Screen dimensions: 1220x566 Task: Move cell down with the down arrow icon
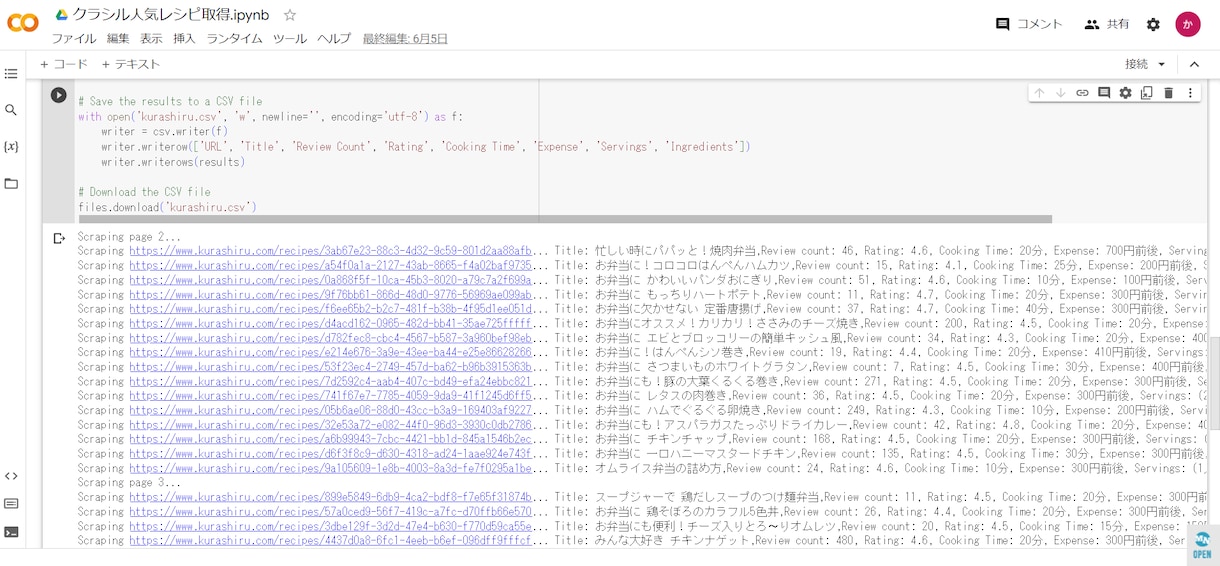pyautogui.click(x=1061, y=93)
